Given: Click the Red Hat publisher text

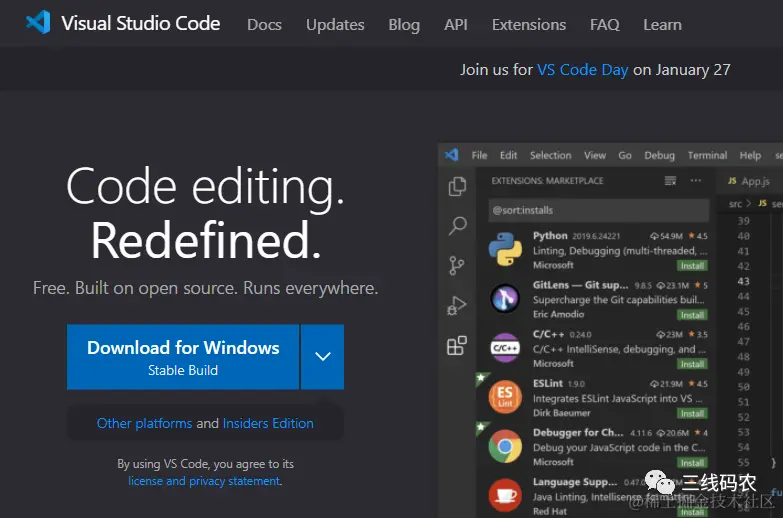Looking at the screenshot, I should click(549, 511).
